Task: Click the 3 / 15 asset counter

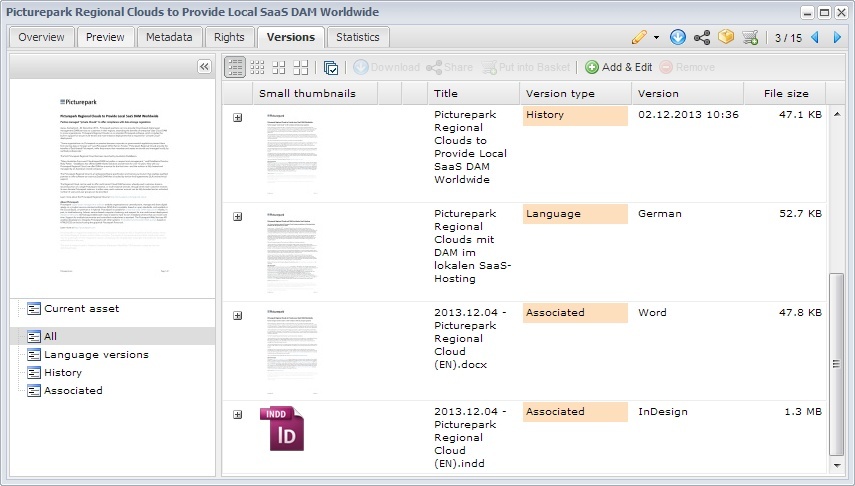Action: [788, 38]
